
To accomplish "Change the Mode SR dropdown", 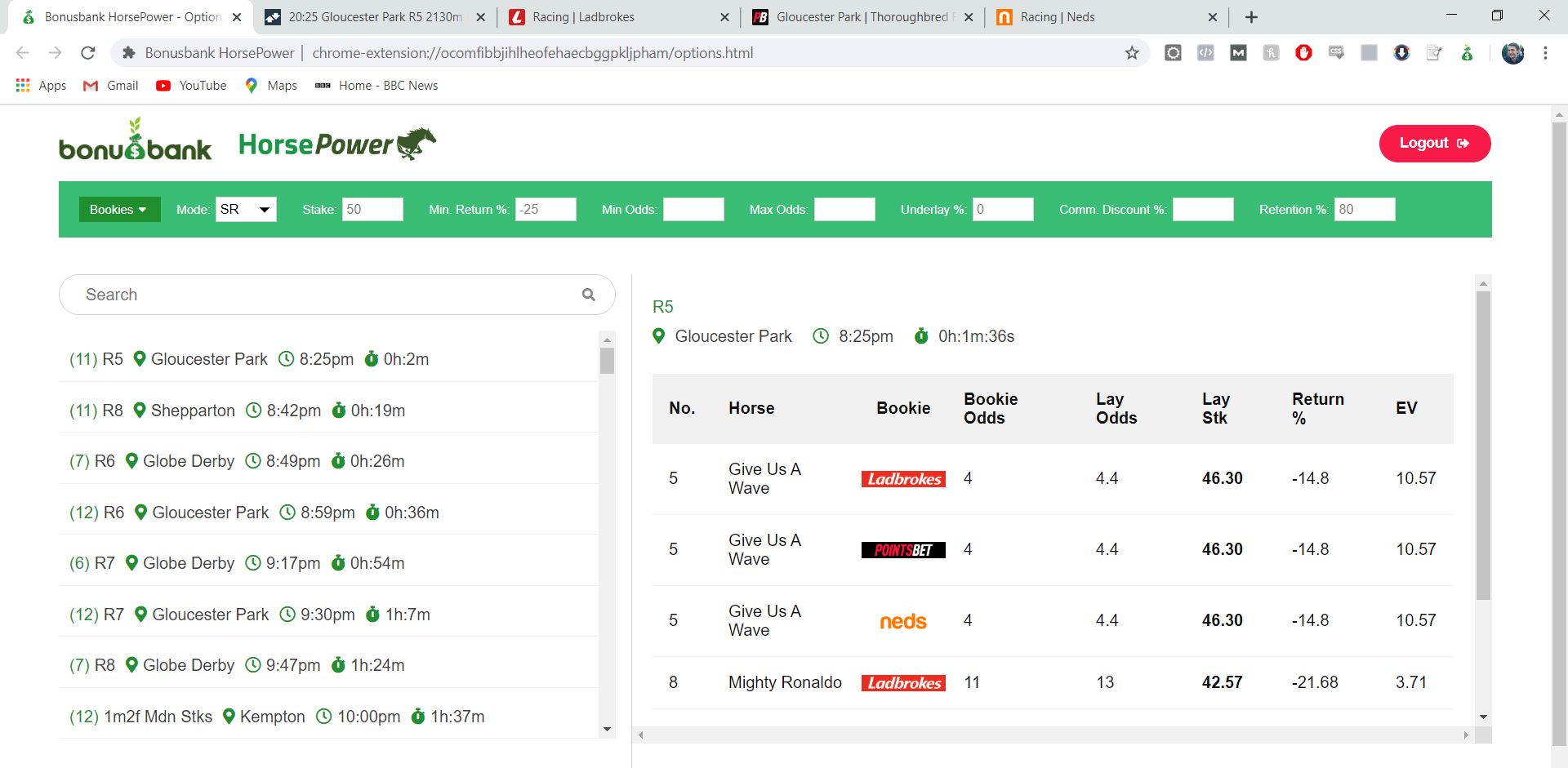I will [x=245, y=209].
